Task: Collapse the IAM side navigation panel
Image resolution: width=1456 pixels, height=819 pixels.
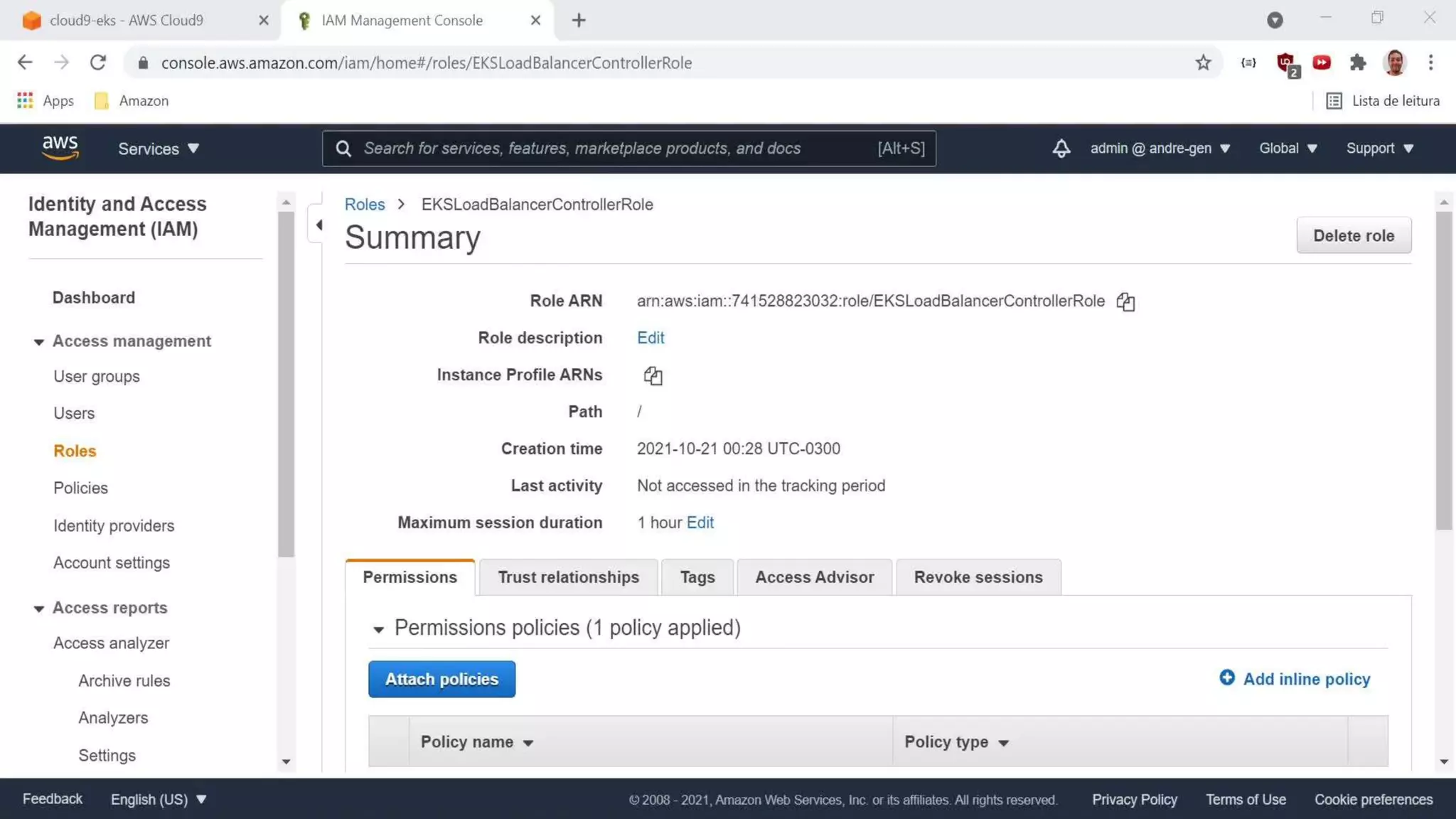Action: (x=318, y=225)
